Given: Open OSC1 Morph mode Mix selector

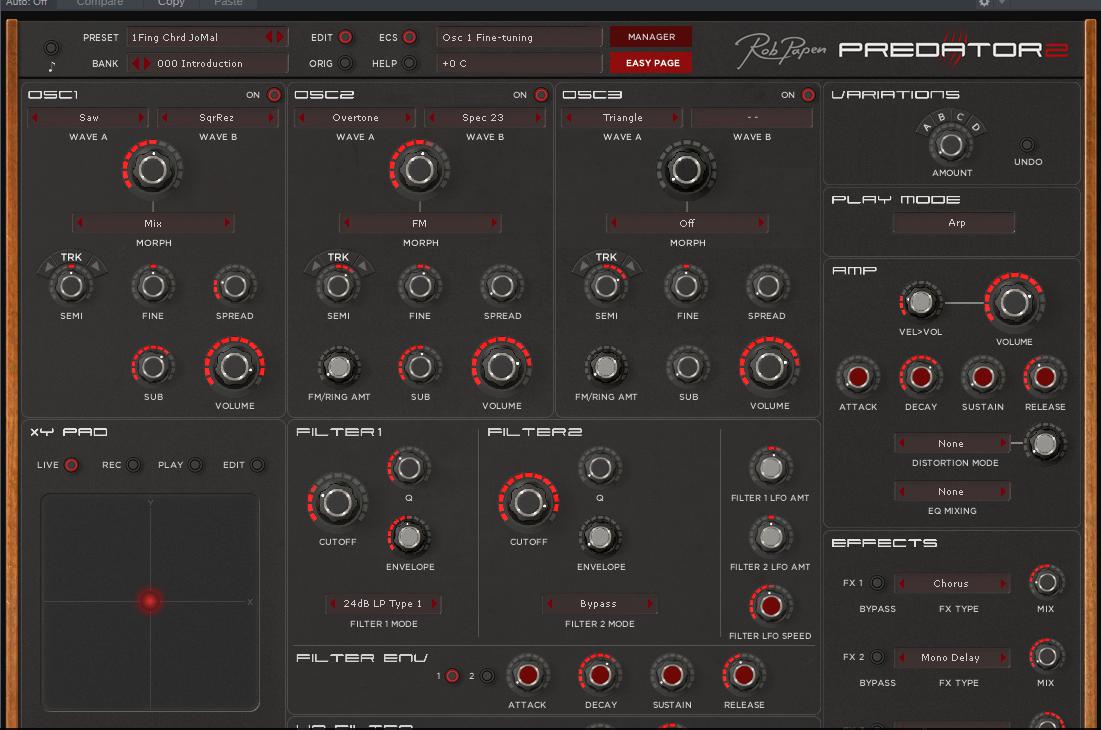Looking at the screenshot, I should 153,223.
